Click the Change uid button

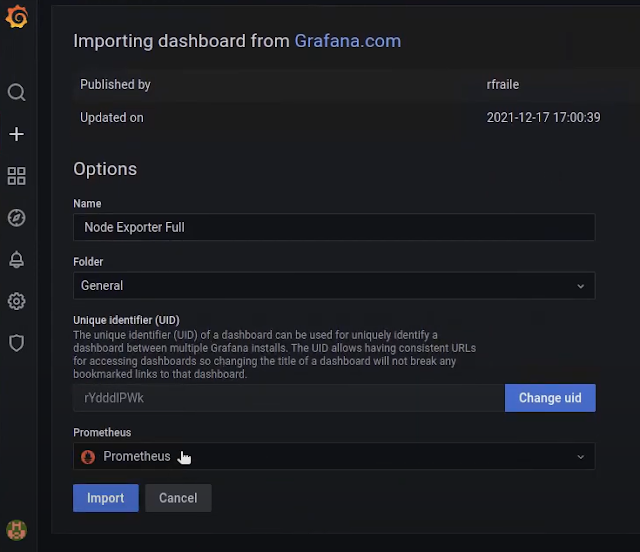(x=550, y=398)
